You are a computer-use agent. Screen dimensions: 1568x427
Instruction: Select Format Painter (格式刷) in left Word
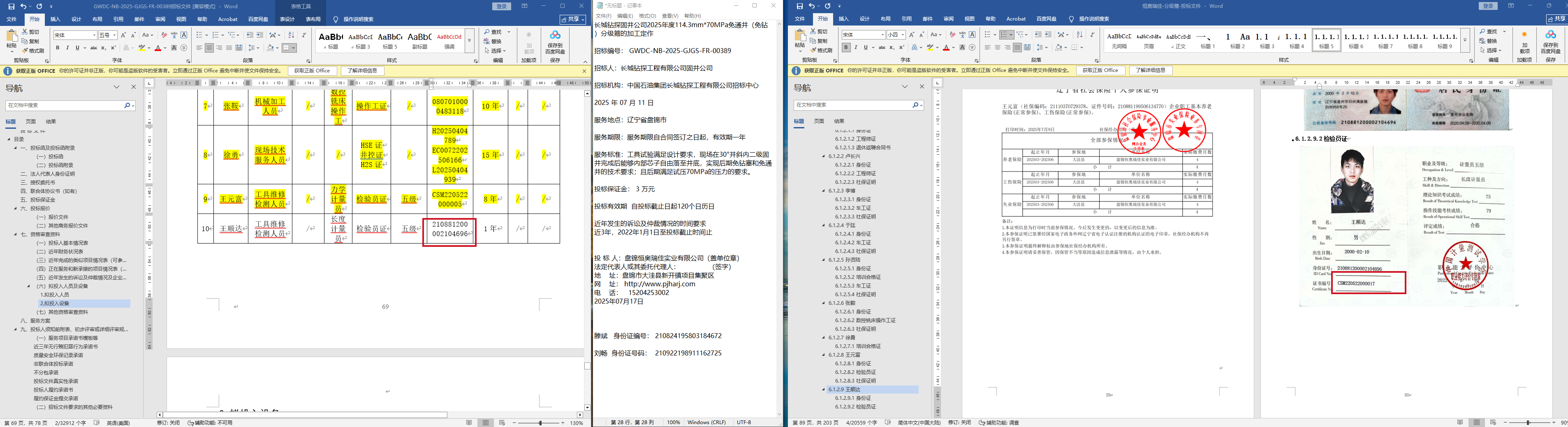(33, 51)
